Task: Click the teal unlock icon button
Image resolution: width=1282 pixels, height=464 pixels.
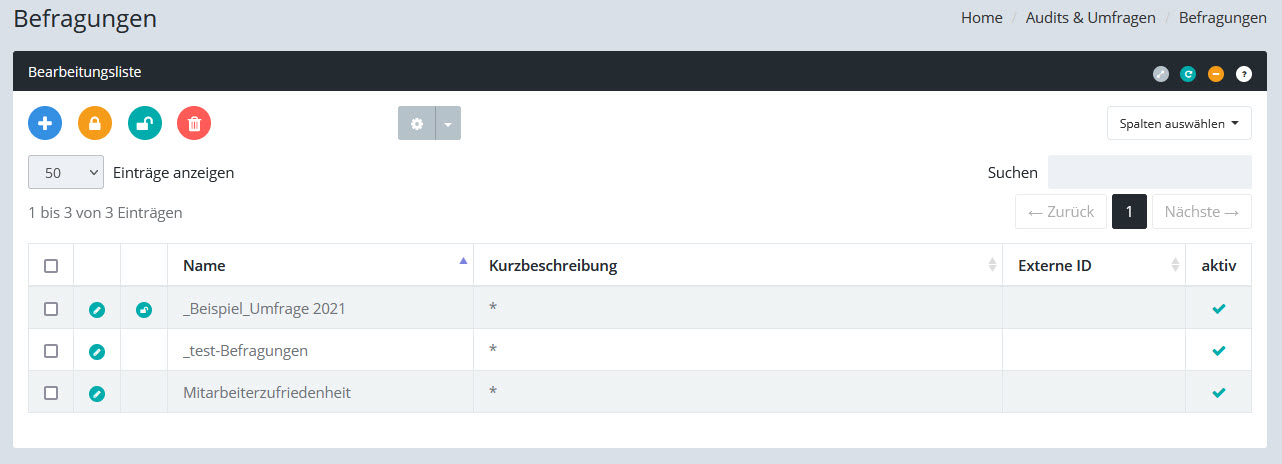Action: point(145,123)
